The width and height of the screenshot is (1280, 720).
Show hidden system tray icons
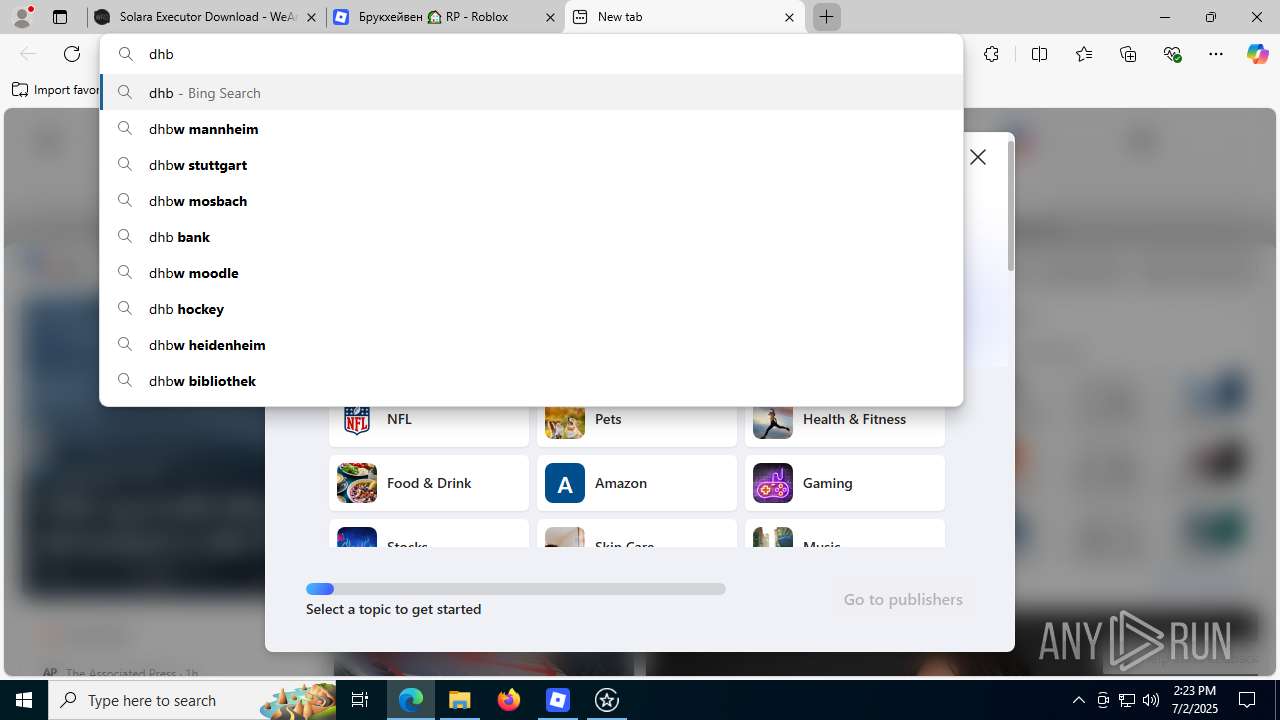[x=1078, y=700]
